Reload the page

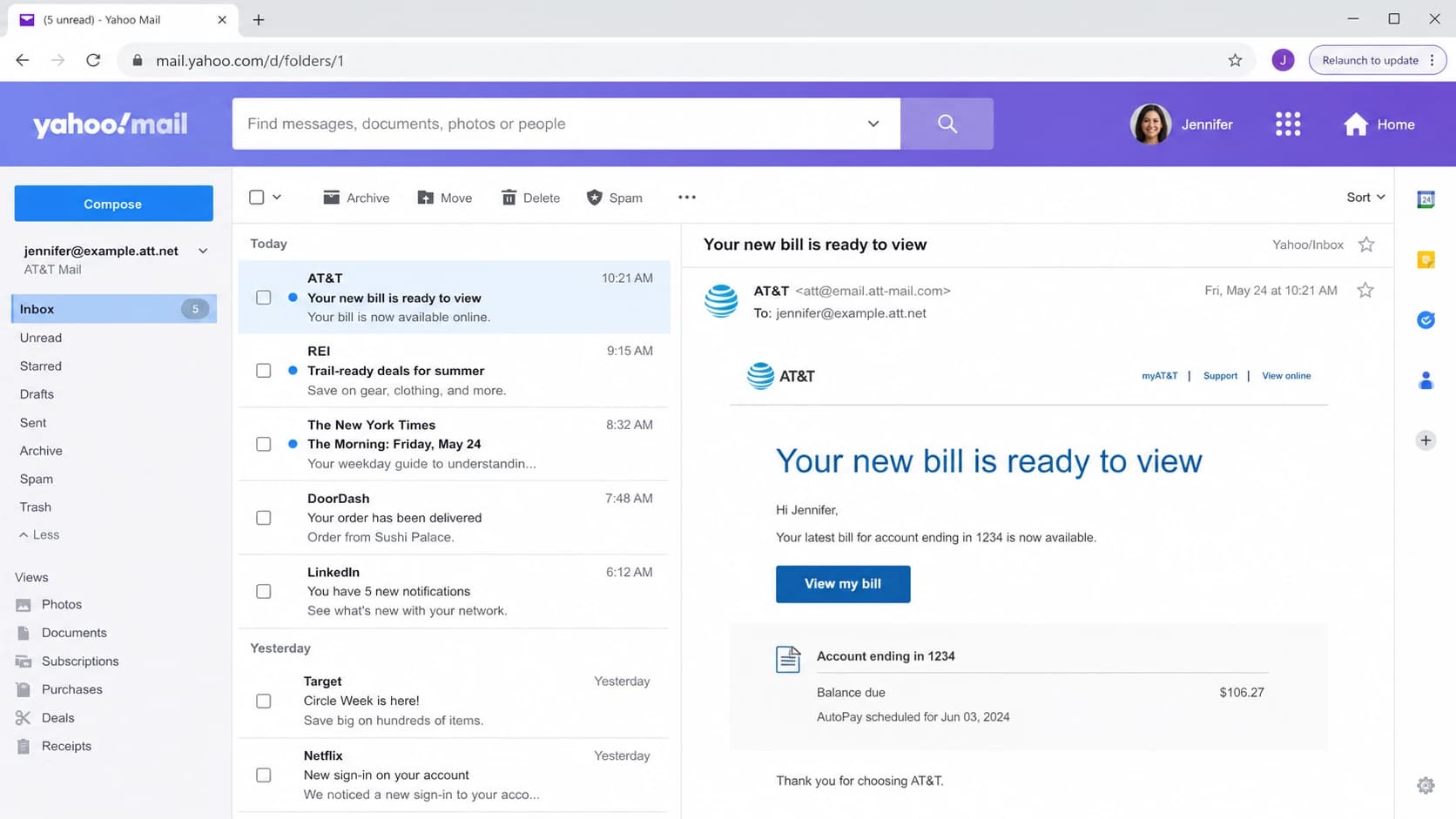coord(93,60)
